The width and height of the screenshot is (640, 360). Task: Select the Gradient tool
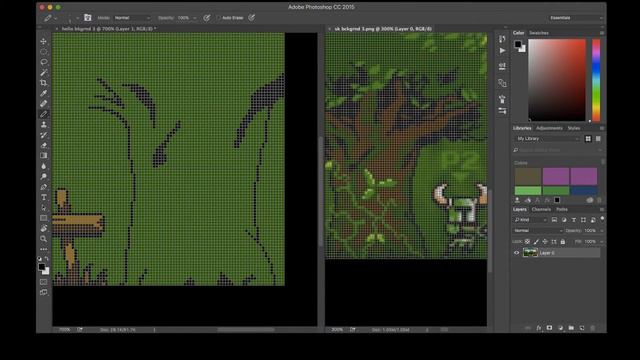[44, 156]
